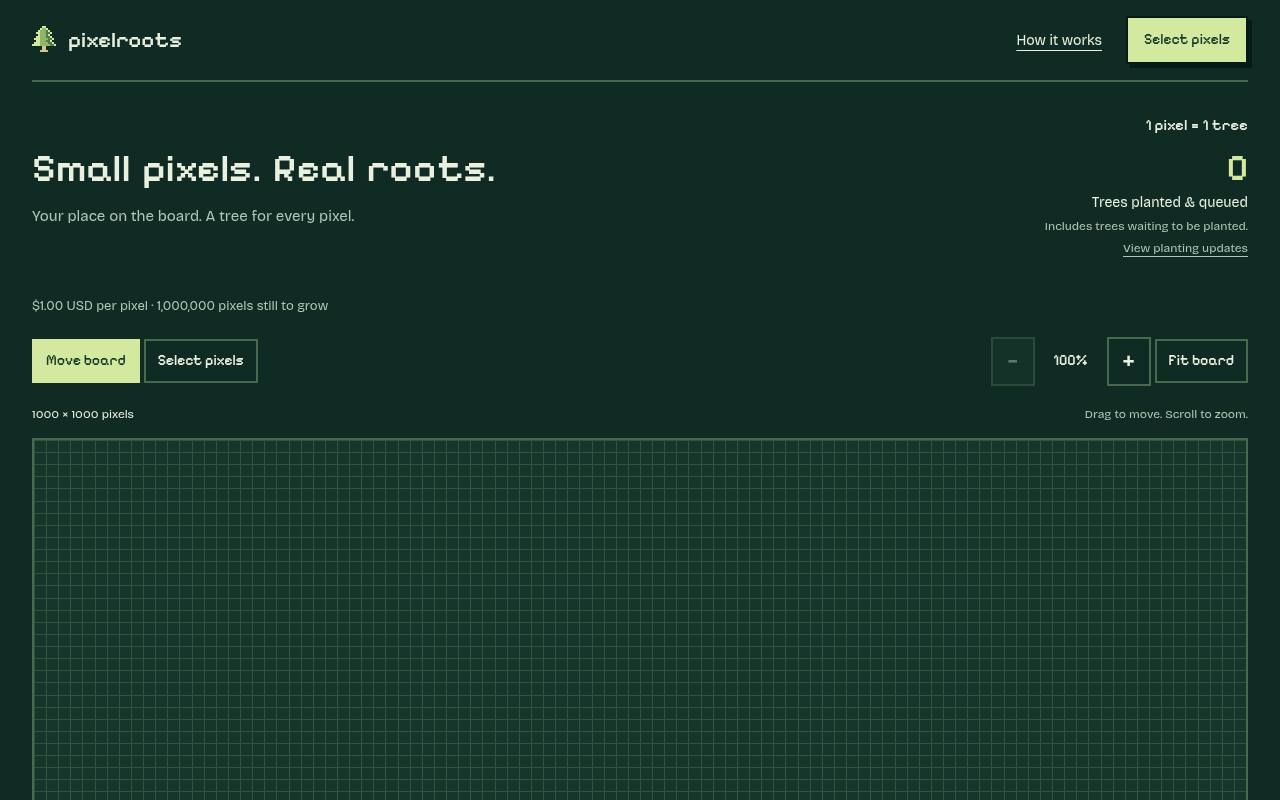Click the pixel grid board canvas
1280x800 pixels.
(640, 619)
